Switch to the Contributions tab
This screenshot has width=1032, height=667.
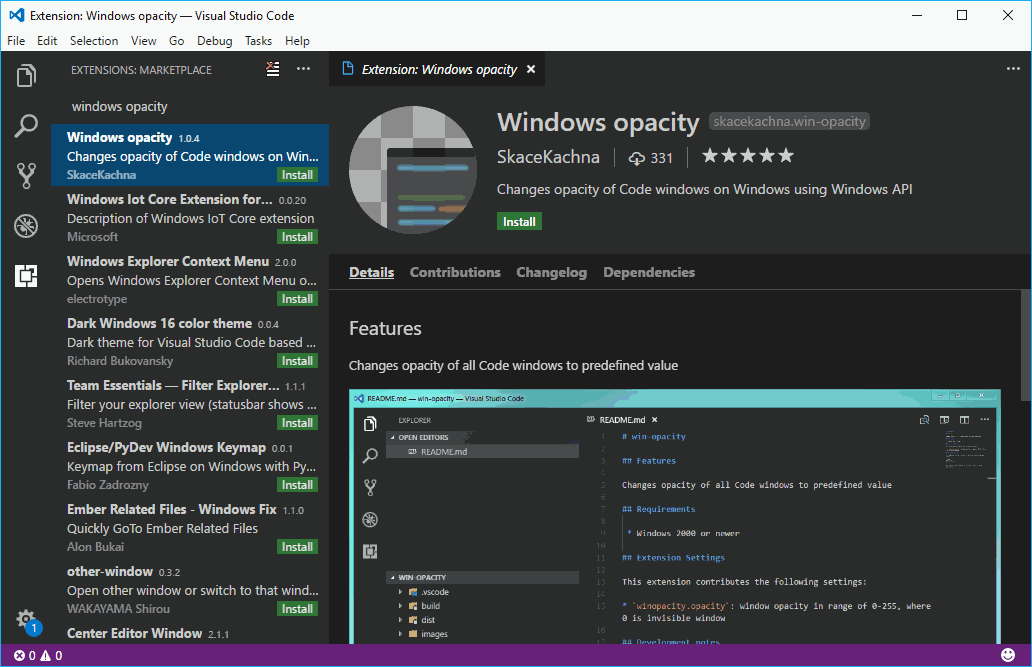pyautogui.click(x=455, y=271)
